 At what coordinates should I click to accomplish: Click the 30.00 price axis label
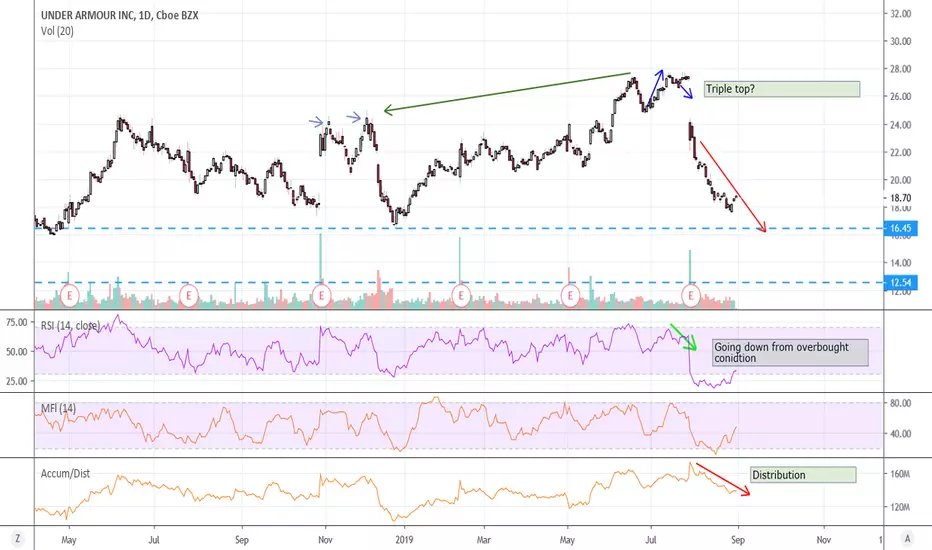pos(900,41)
